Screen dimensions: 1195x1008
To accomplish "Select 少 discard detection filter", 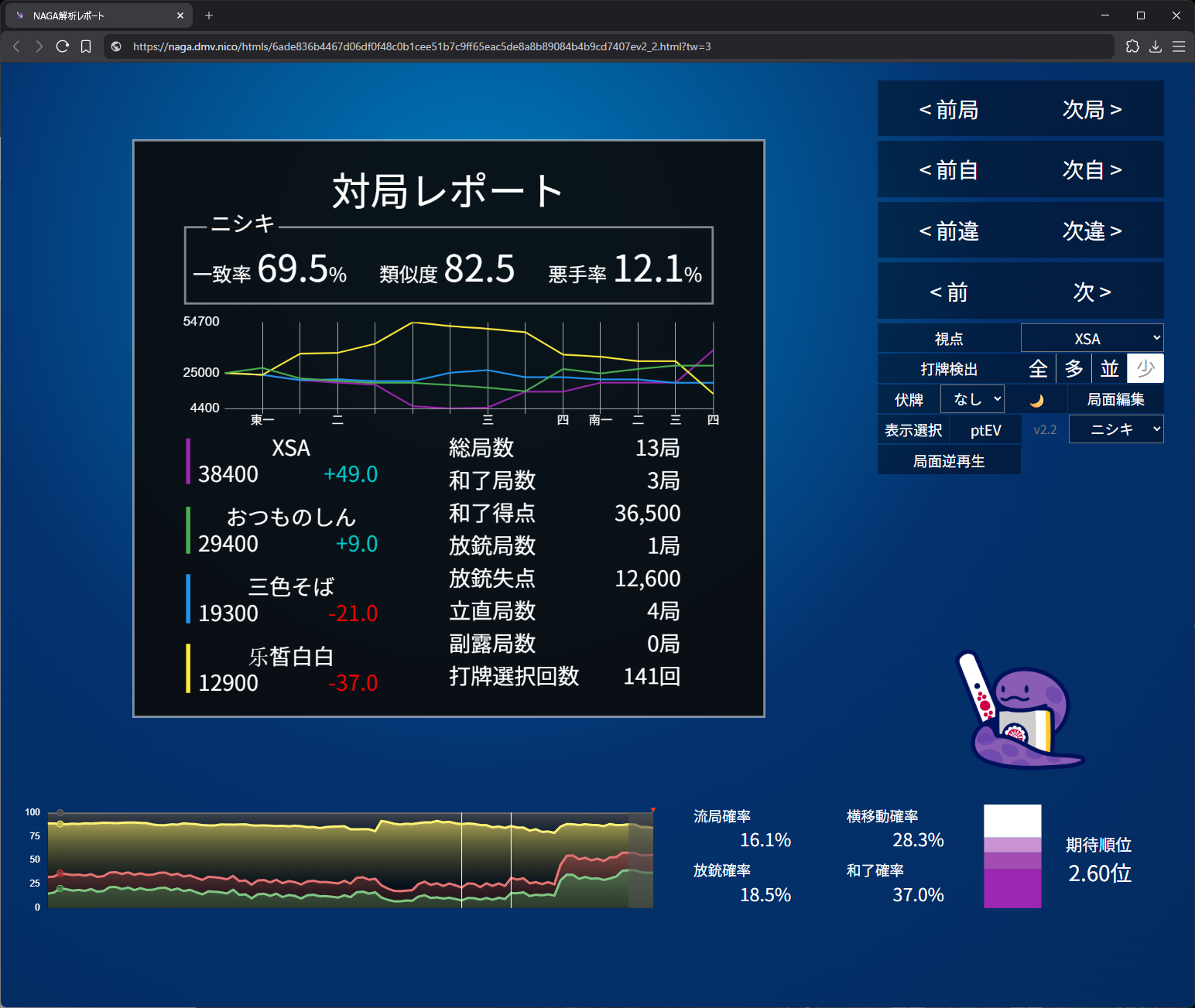I will 1145,369.
